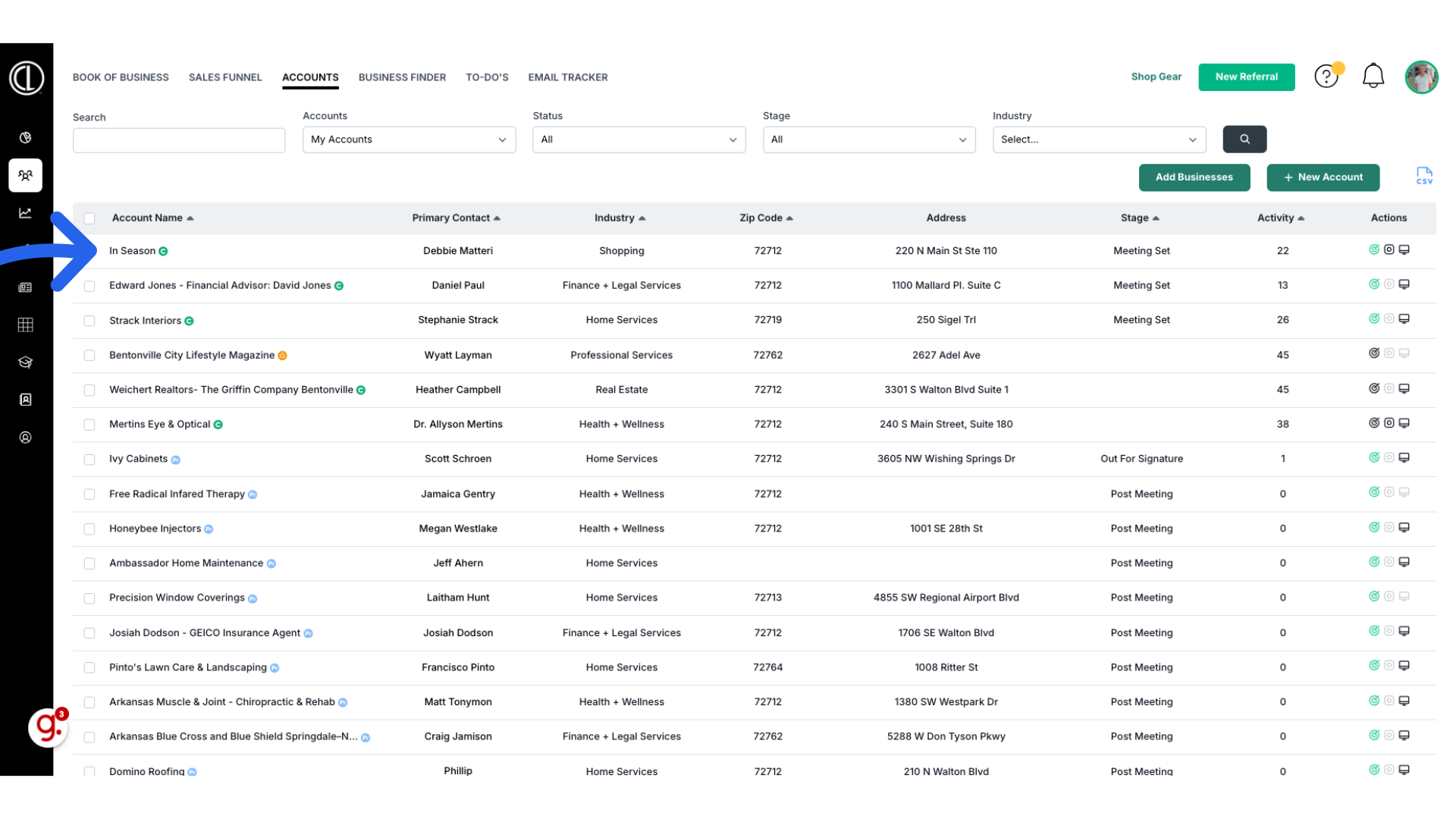The height and width of the screenshot is (819, 1456).
Task: Open the grid table sidebar icon
Action: (25, 325)
